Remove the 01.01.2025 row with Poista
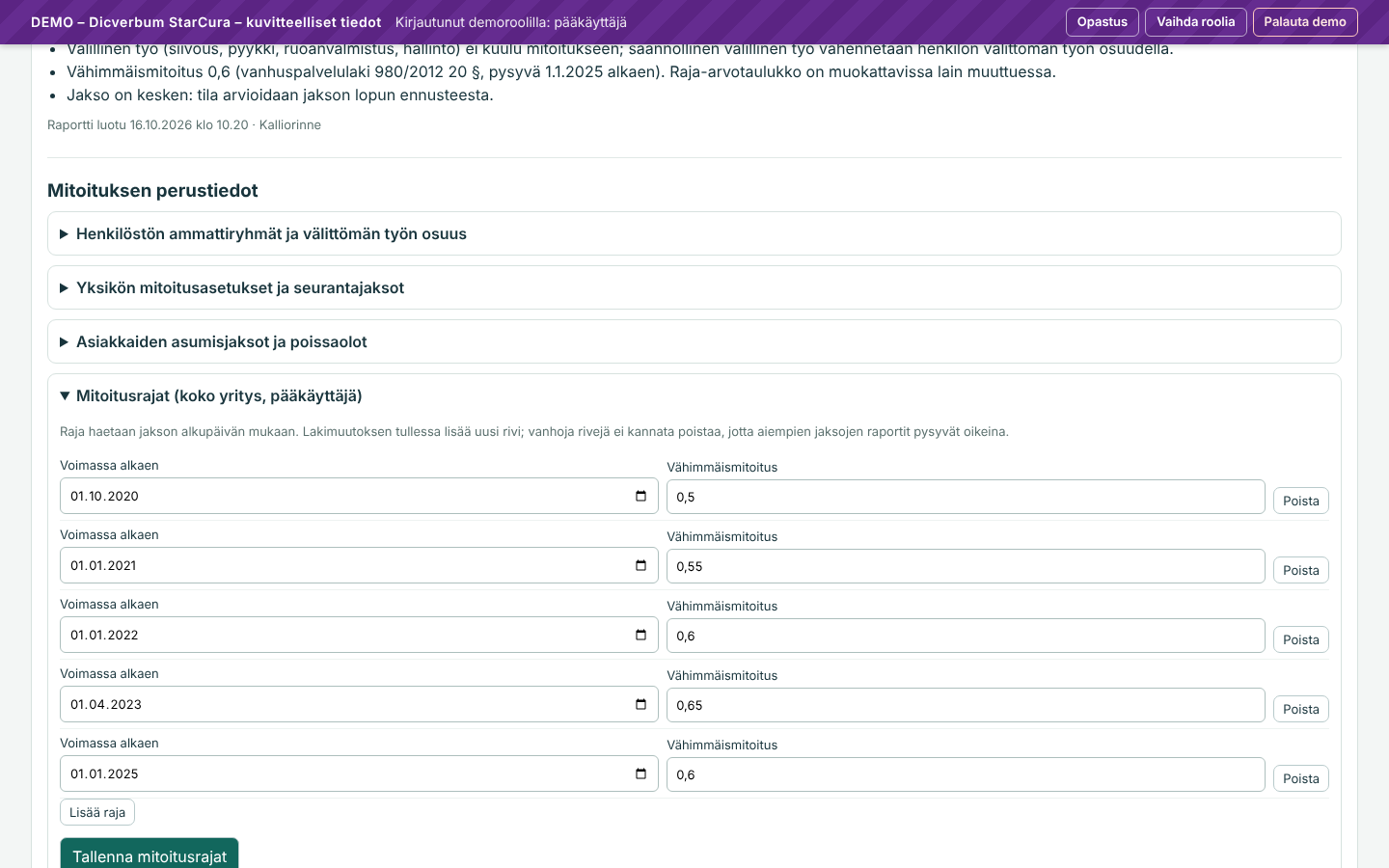The width and height of the screenshot is (1389, 868). coord(1300,778)
